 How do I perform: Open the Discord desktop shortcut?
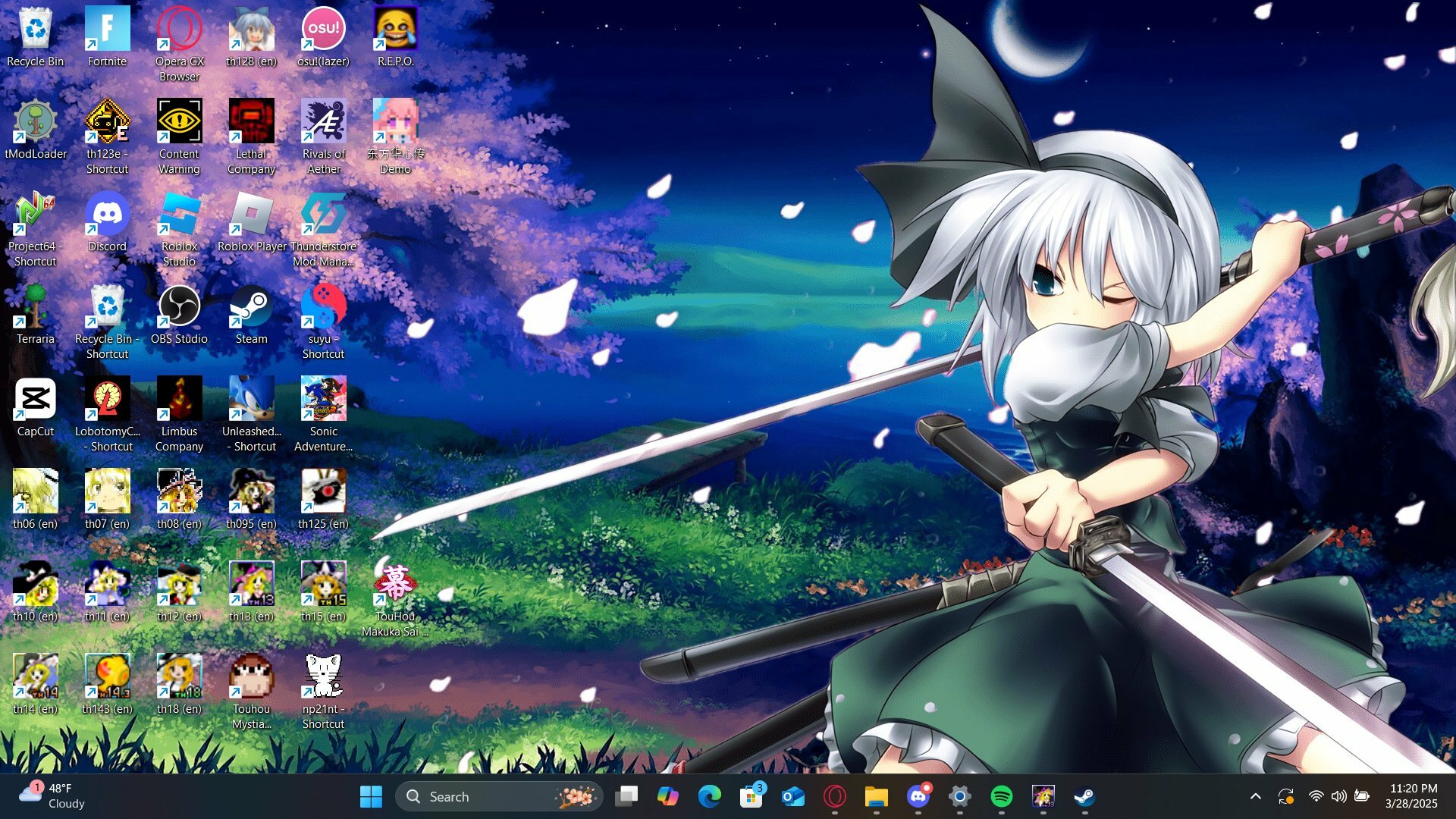click(x=107, y=221)
